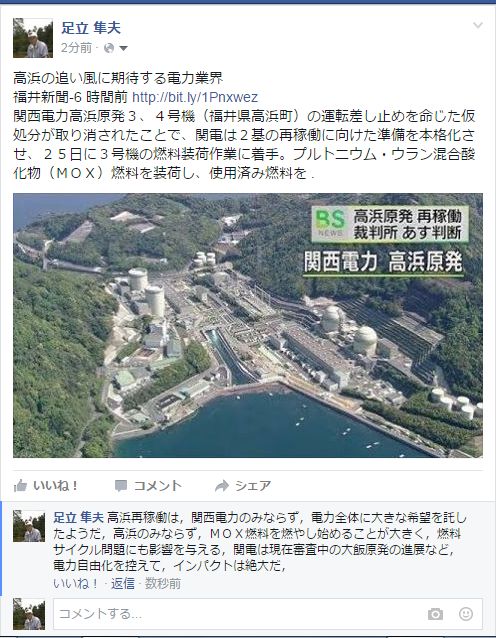496x638 pixels.
Task: Click the 2分前 post timestamp
Action: pos(76,48)
